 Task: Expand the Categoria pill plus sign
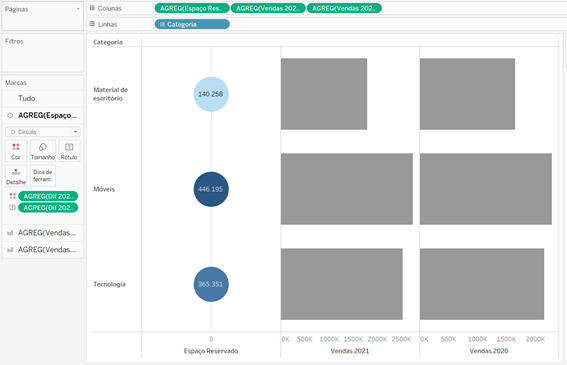pyautogui.click(x=162, y=24)
